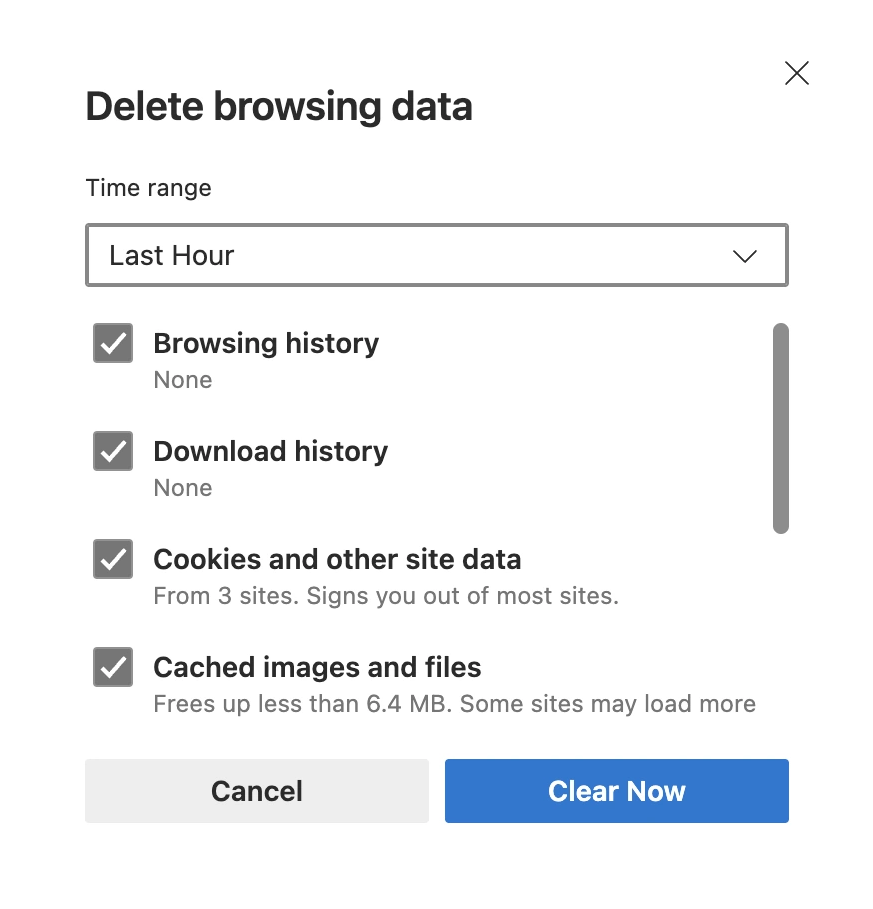
Task: Disable Cookies and other site data deletion
Action: click(x=112, y=559)
